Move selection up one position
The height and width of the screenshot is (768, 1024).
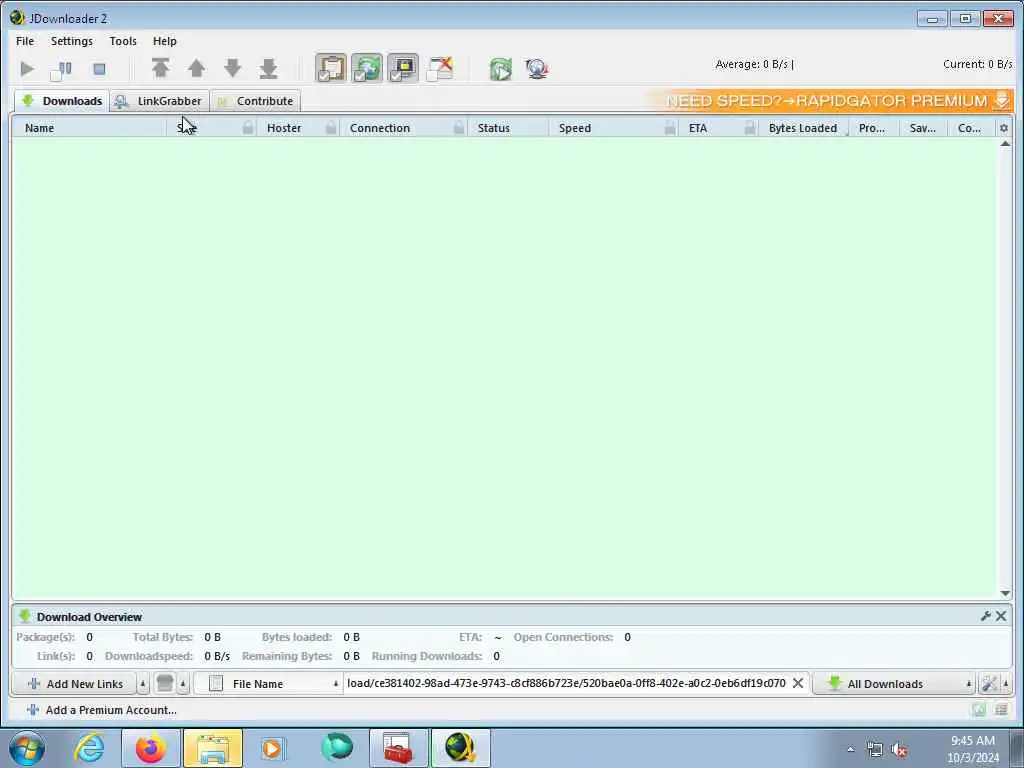[196, 68]
